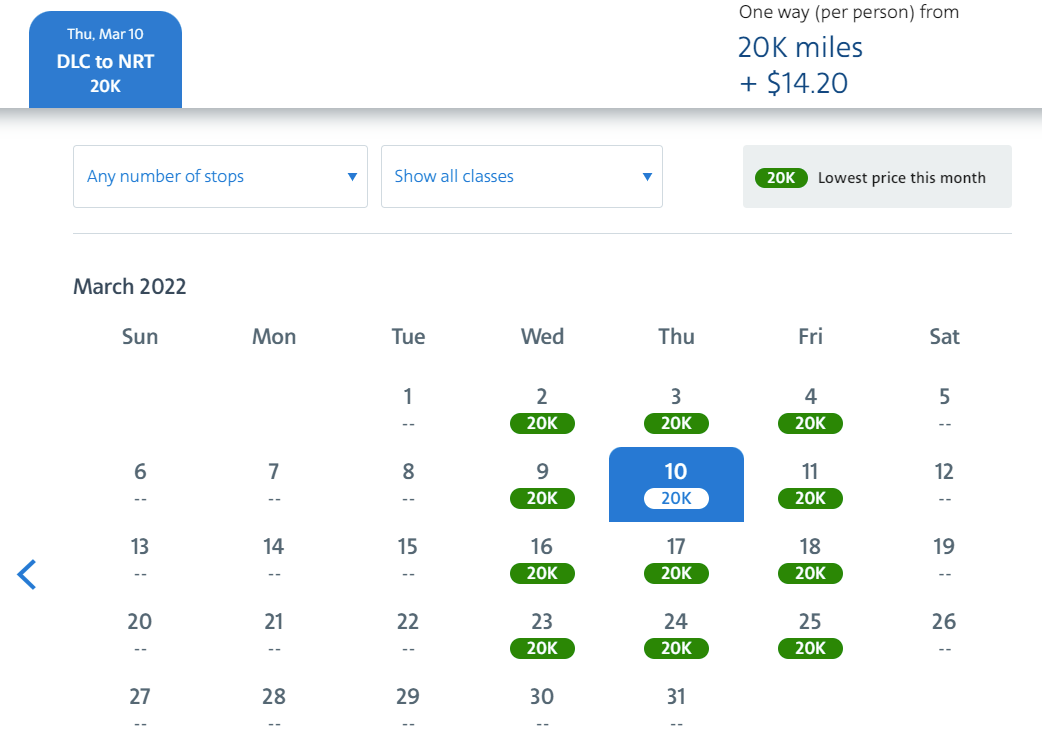Open the Any number of stops dropdown
Image resolution: width=1042 pixels, height=749 pixels.
point(220,177)
